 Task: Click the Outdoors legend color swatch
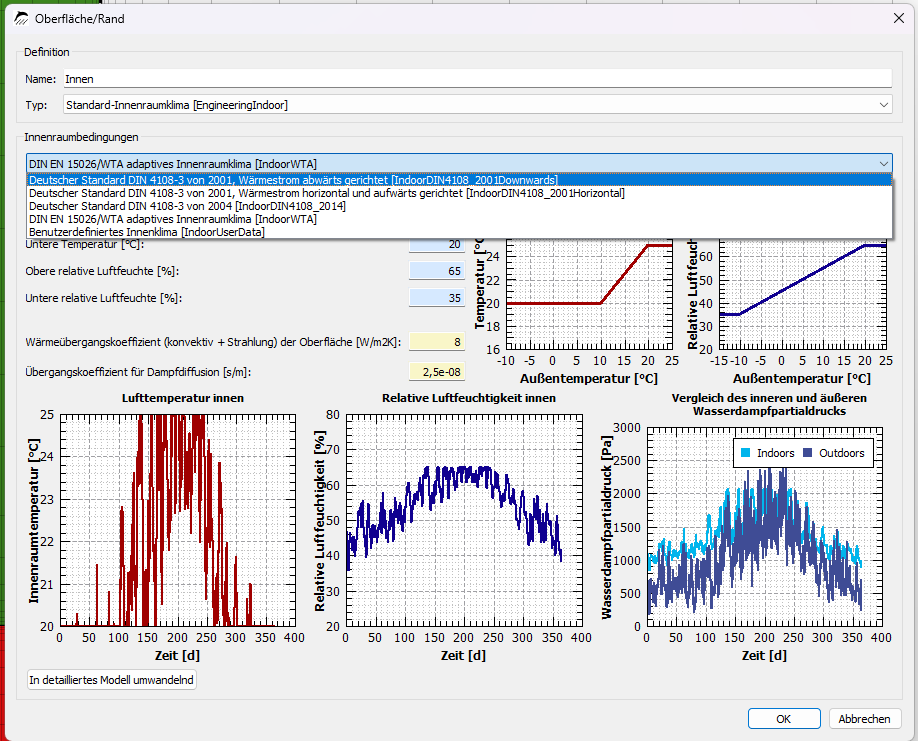808,453
